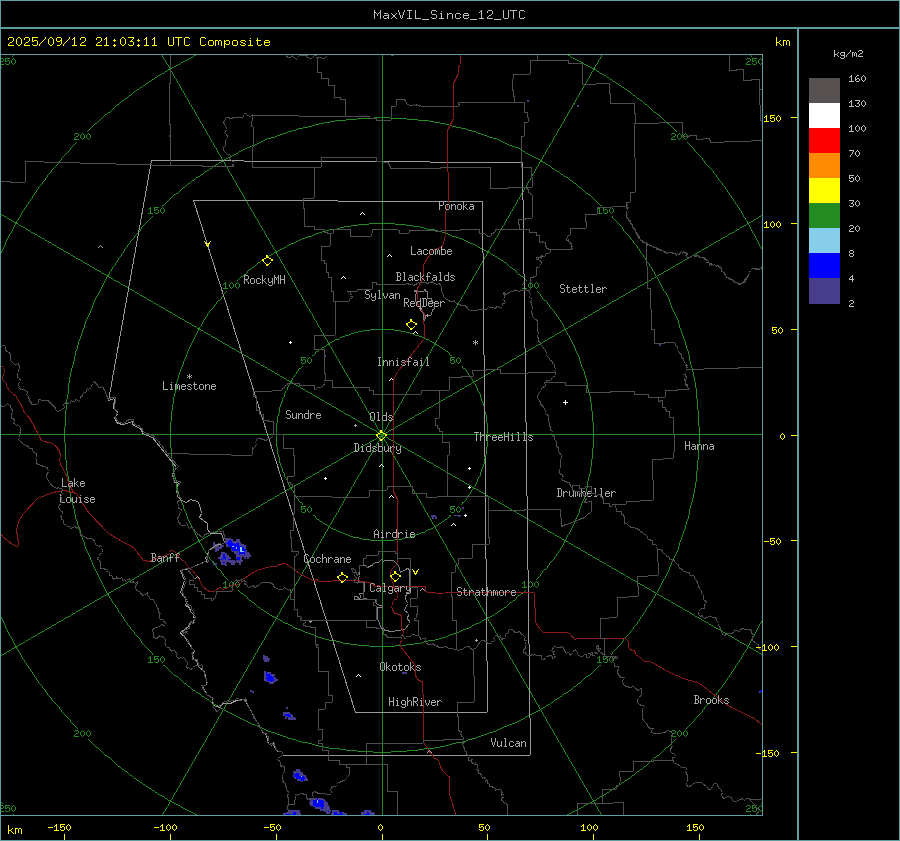Click the Strathmore map label
The width and height of the screenshot is (900, 841).
[x=486, y=592]
